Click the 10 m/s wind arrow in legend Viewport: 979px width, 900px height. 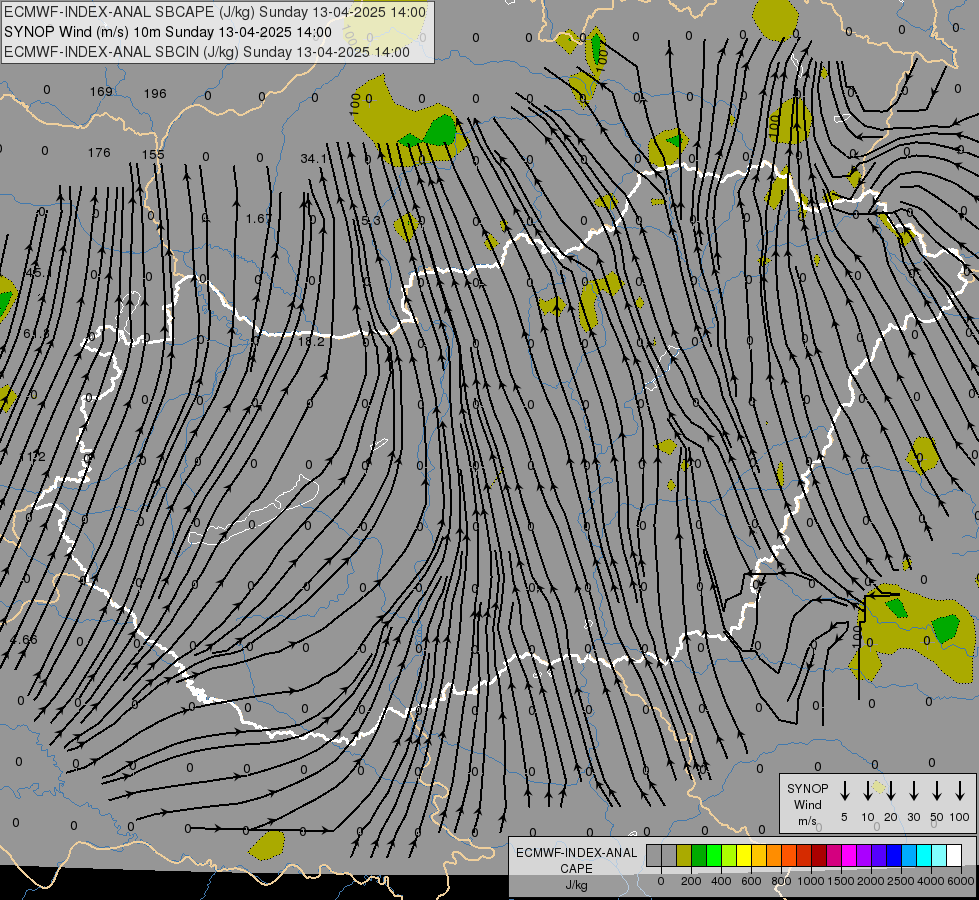tap(867, 790)
